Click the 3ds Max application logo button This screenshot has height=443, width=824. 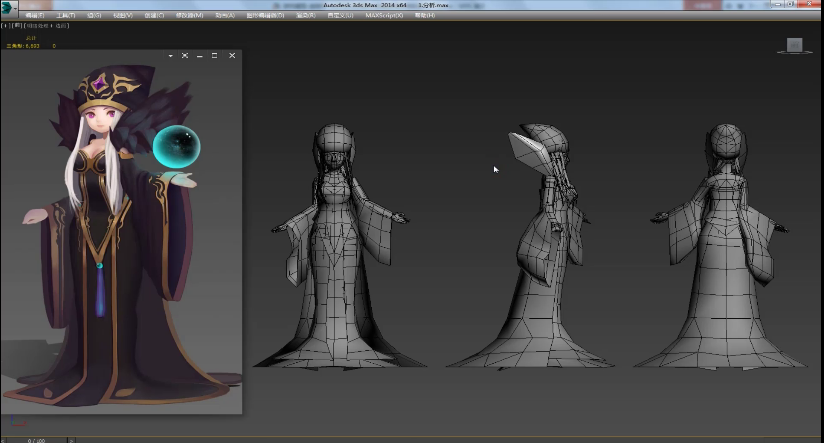[x=9, y=8]
